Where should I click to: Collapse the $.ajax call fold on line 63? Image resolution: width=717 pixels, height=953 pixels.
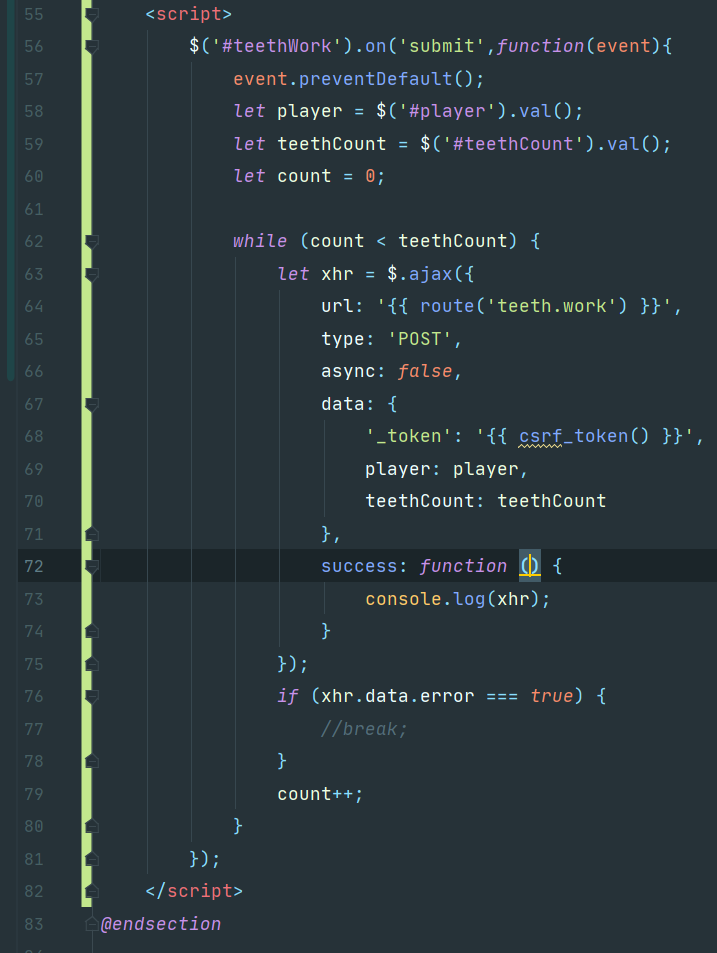tap(92, 274)
